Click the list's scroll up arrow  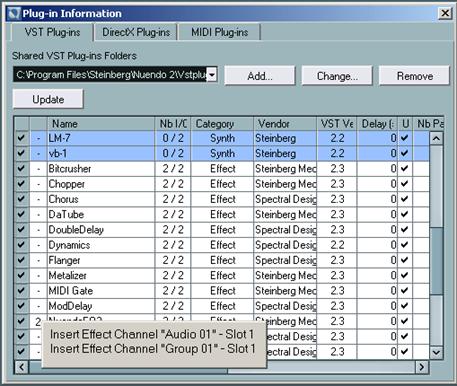tap(436, 138)
